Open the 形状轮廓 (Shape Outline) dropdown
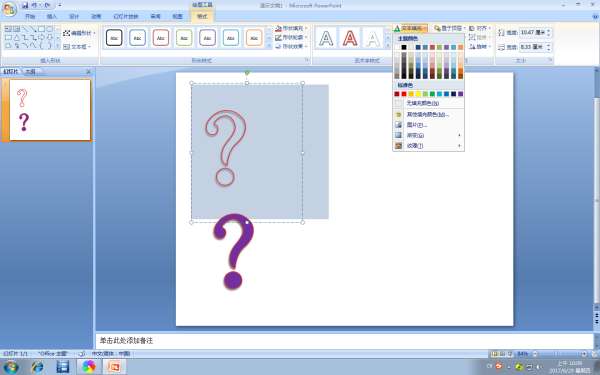Viewport: 600px width, 375px height. pos(291,38)
